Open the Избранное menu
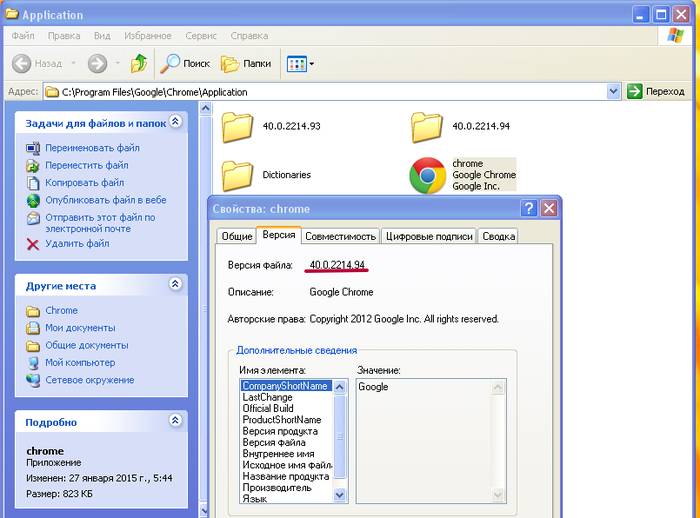This screenshot has height=518, width=700. (x=148, y=36)
